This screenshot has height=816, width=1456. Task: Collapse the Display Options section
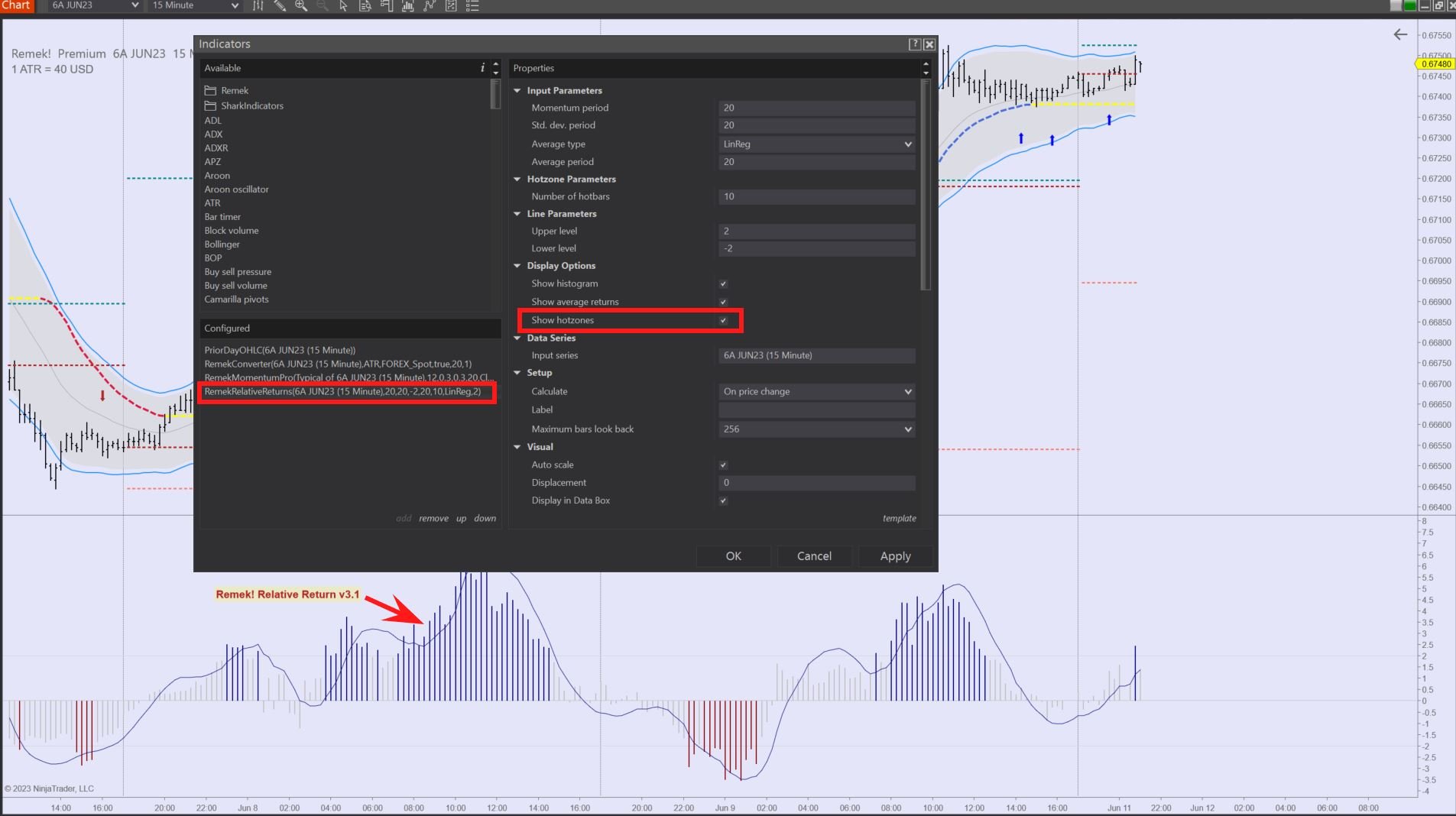[517, 266]
